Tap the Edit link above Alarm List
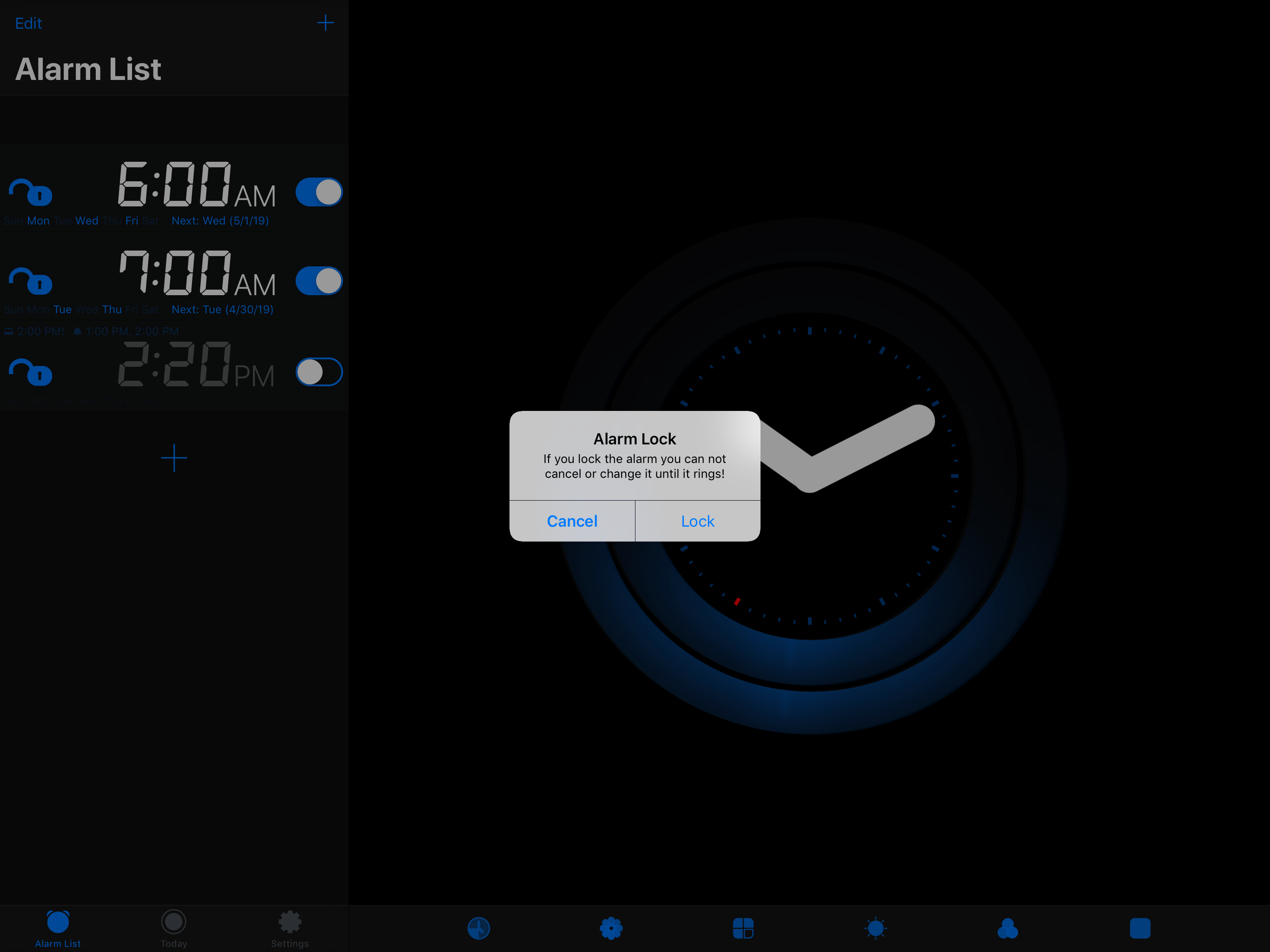The image size is (1270, 952). tap(28, 24)
